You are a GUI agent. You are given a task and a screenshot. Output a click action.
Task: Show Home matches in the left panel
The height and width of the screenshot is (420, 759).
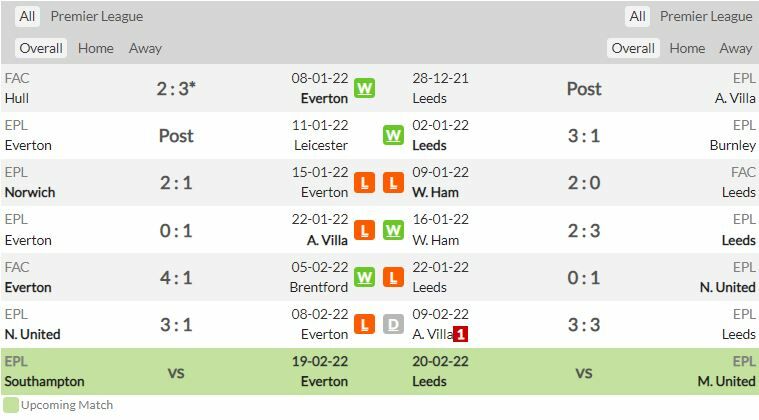coord(95,48)
